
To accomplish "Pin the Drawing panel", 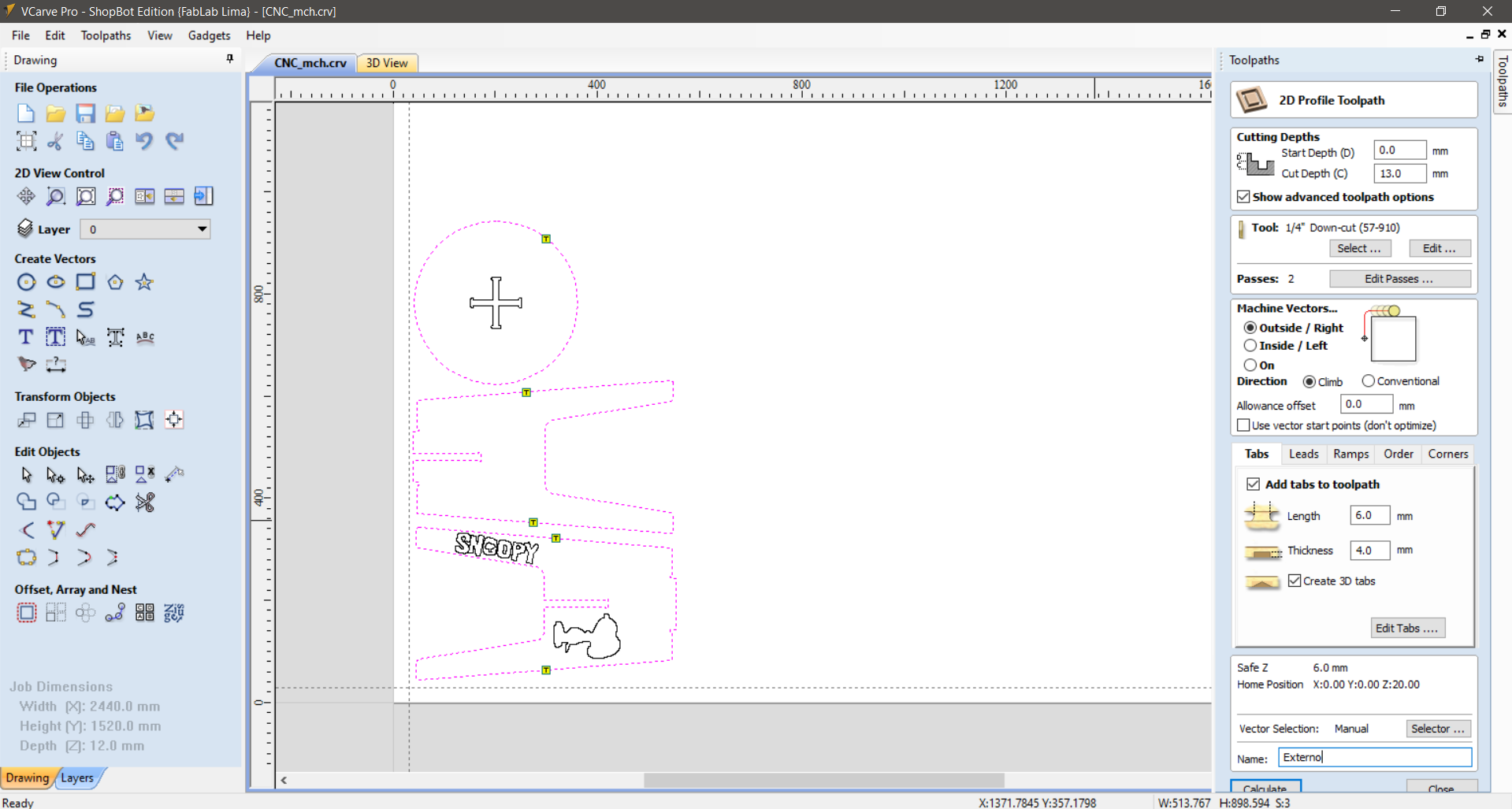I will pos(230,59).
